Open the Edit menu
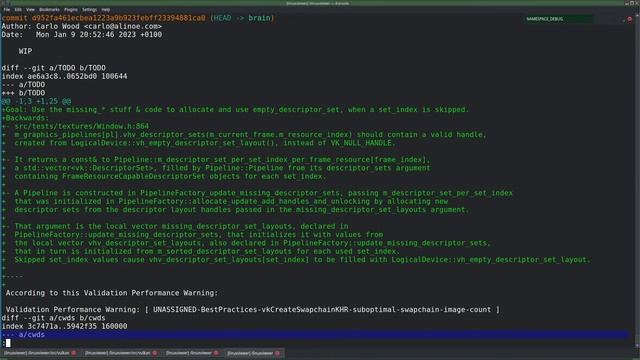Viewport: 640px width, 360px height. click(18, 9)
